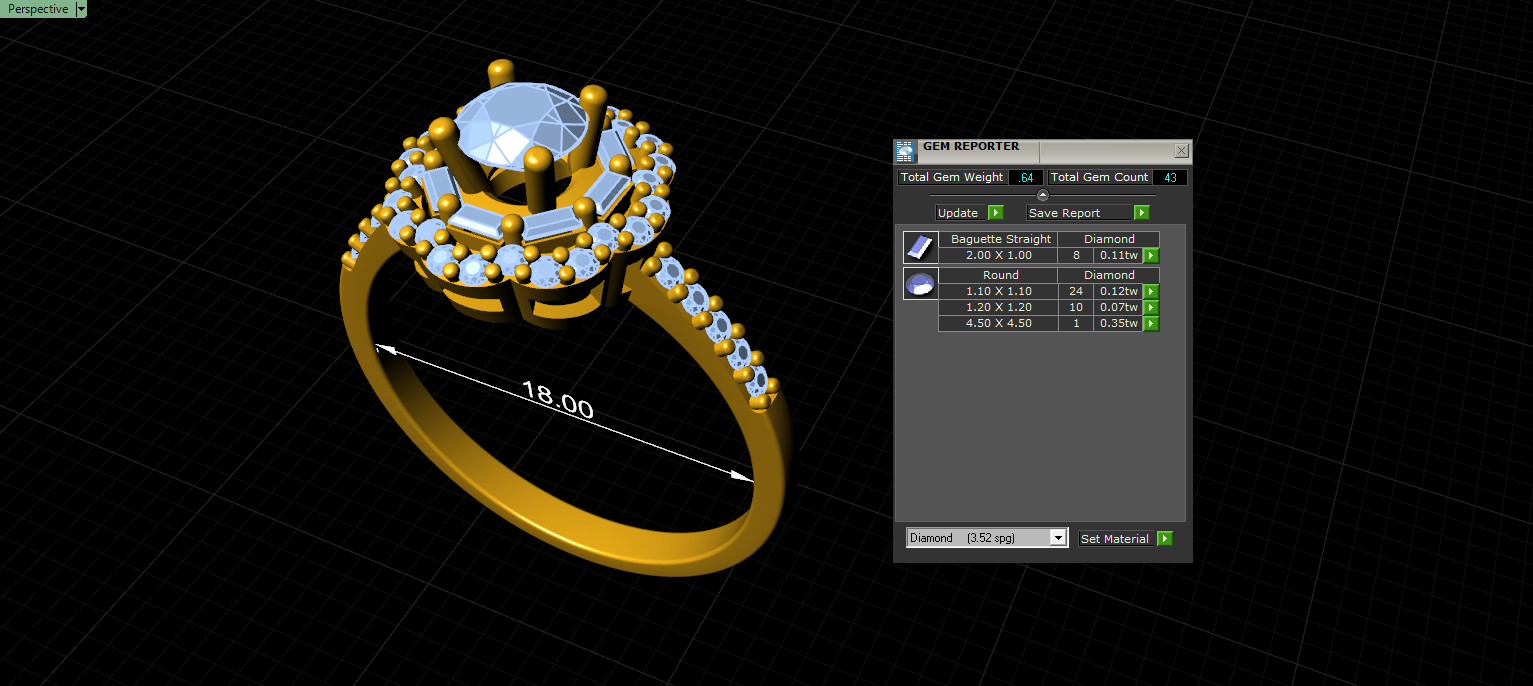This screenshot has height=686, width=1533.
Task: Click the Total Gem Weight label
Action: 952,177
